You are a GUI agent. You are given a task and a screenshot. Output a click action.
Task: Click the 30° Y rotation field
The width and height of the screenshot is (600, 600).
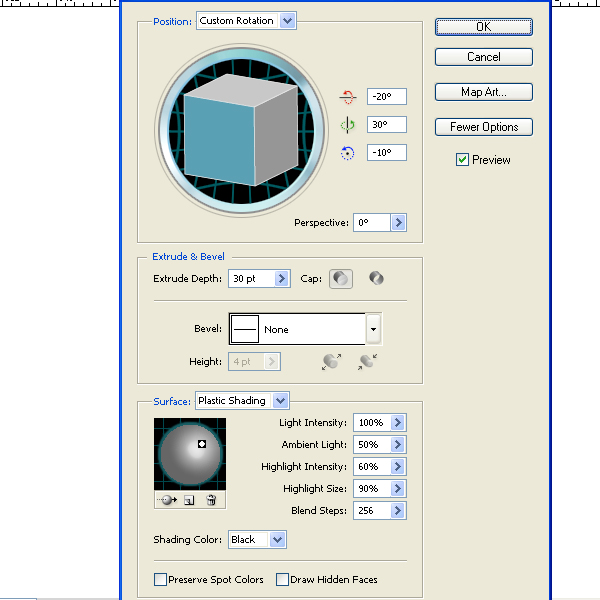point(386,124)
